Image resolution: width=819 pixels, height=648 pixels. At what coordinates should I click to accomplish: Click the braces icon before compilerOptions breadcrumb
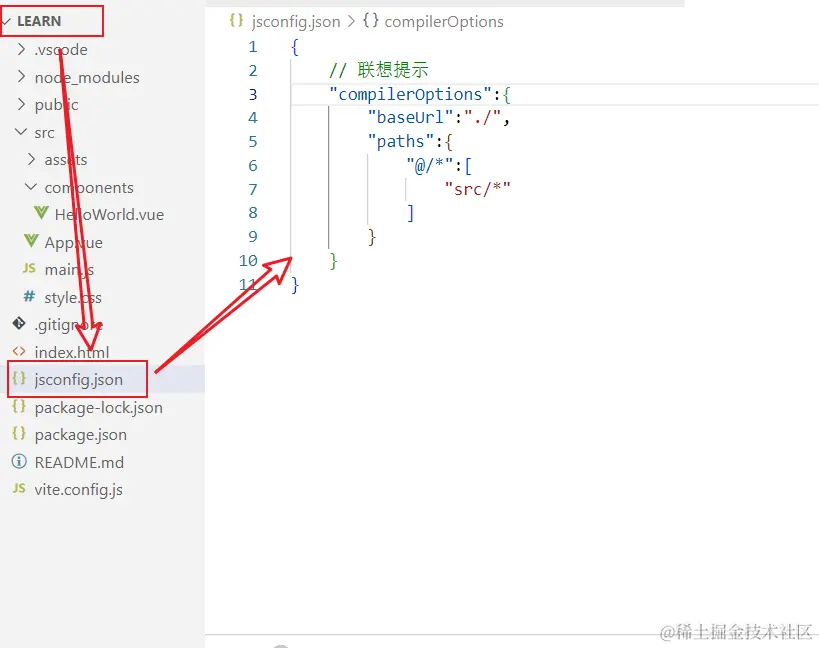tap(370, 20)
